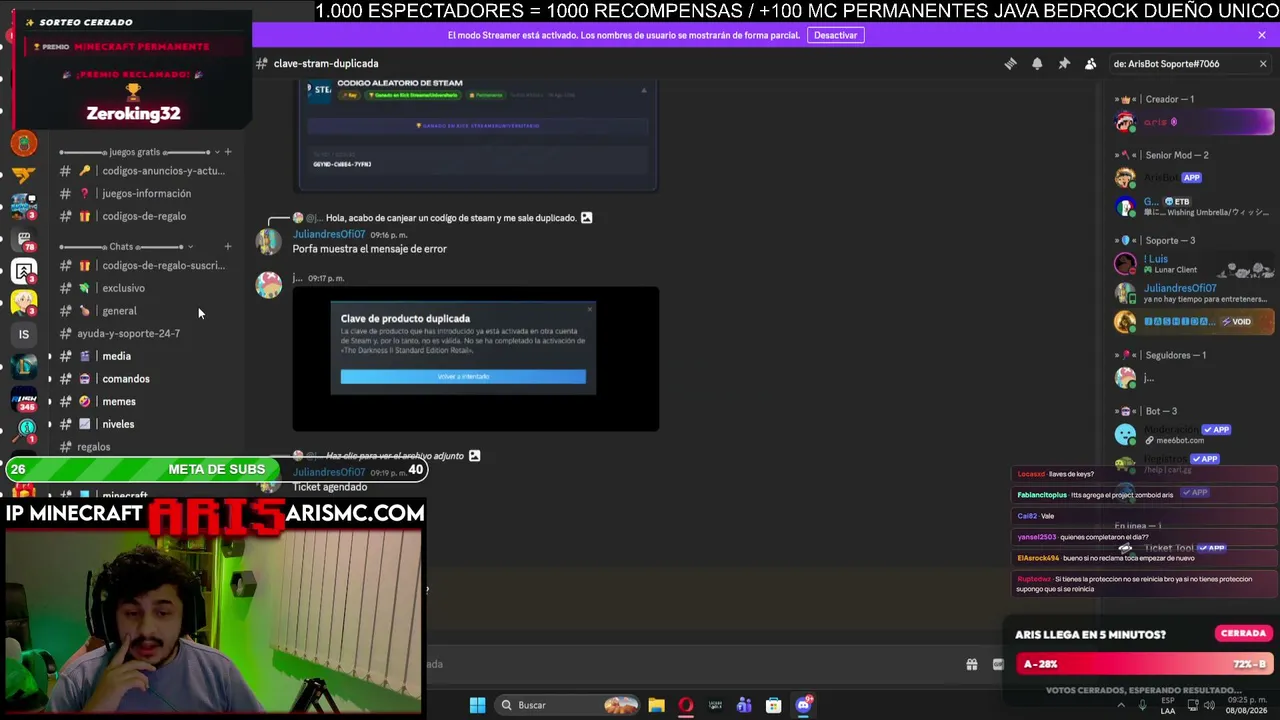The width and height of the screenshot is (1280, 720).
Task: Expand threads under the comandos channel
Action: click(x=50, y=379)
